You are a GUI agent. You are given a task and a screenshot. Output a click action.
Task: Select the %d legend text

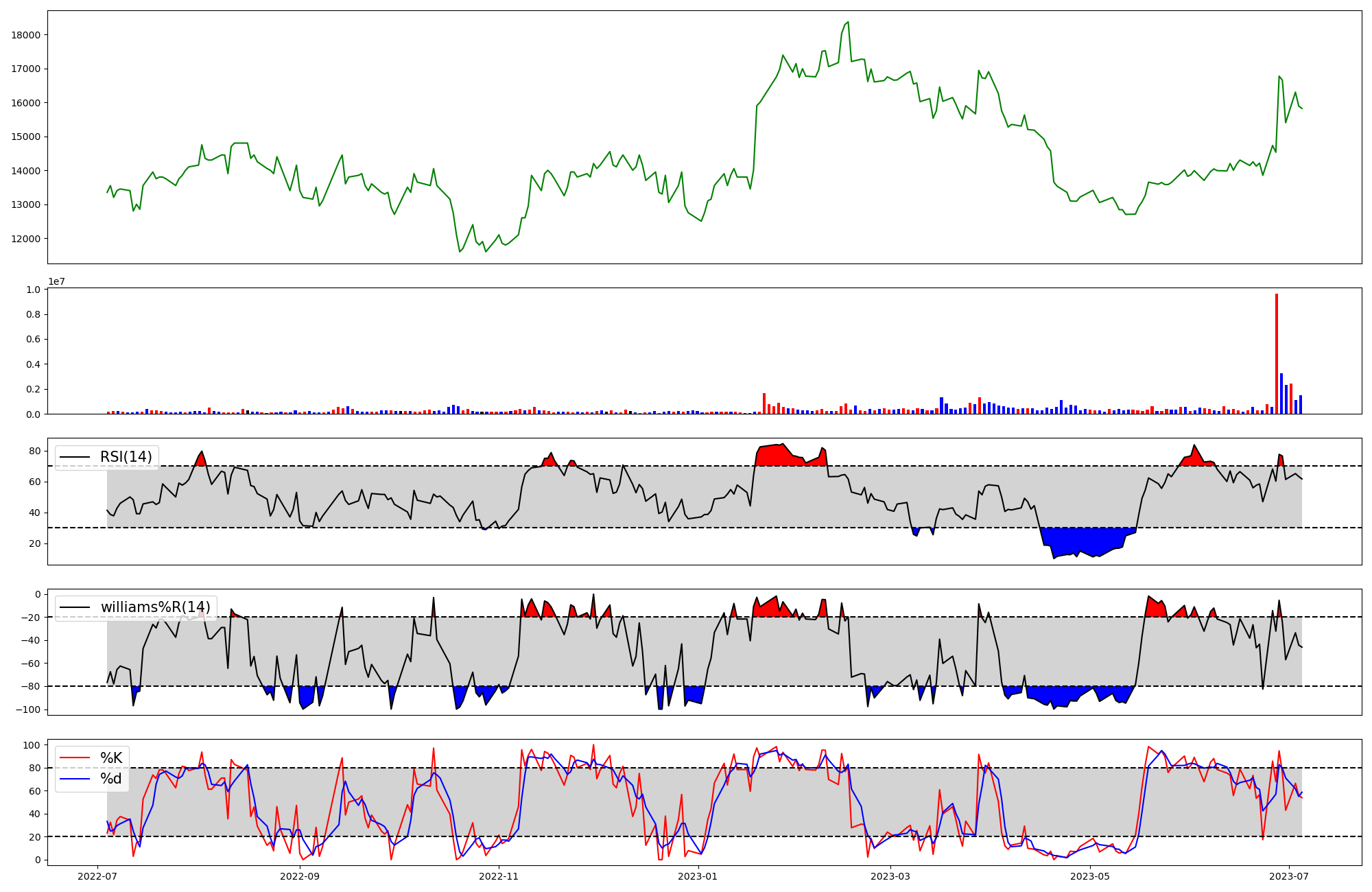pos(111,779)
